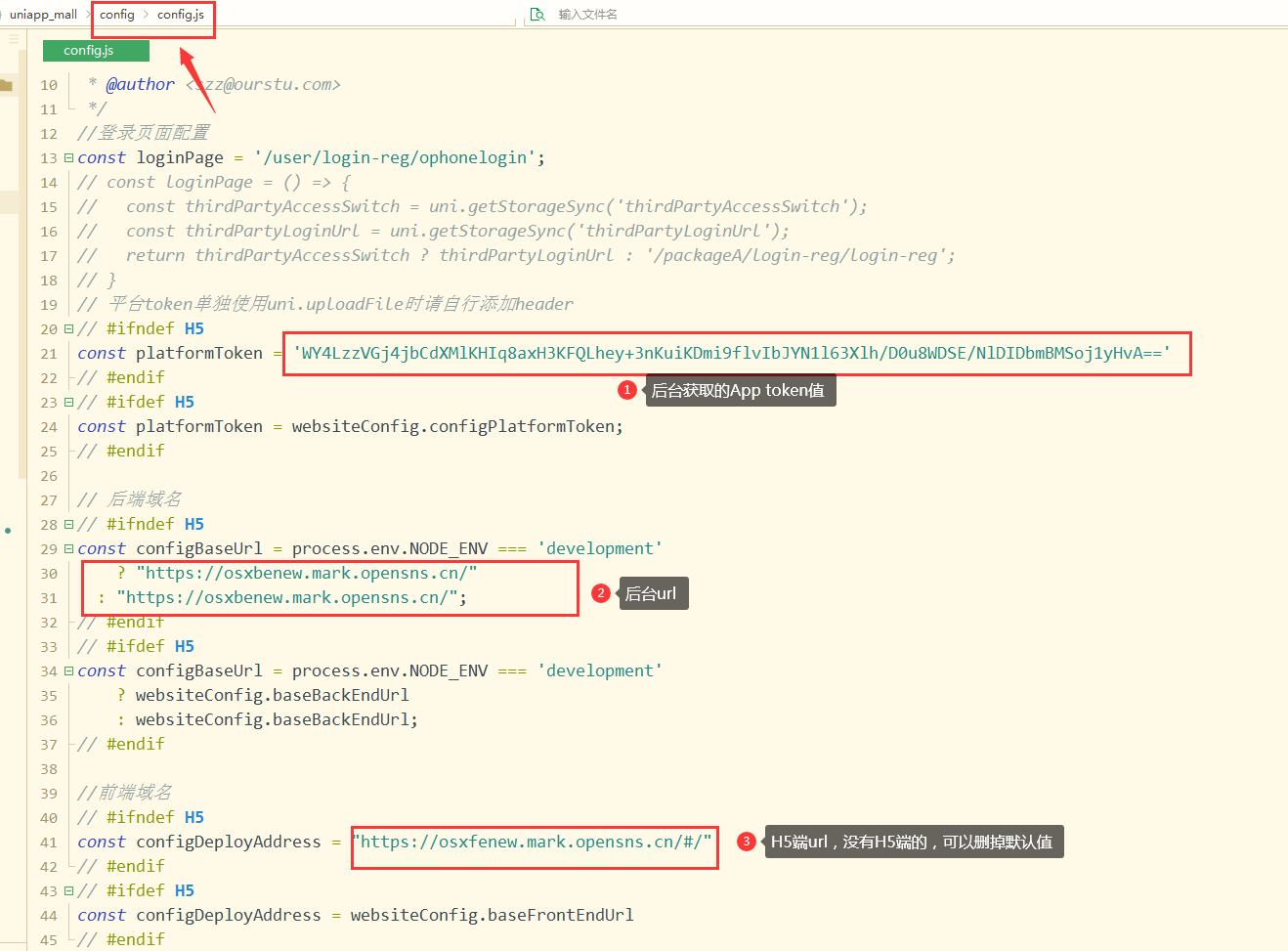Click the '#ifdef H5' directive on line 33
The height and width of the screenshot is (951, 1288).
tap(136, 646)
